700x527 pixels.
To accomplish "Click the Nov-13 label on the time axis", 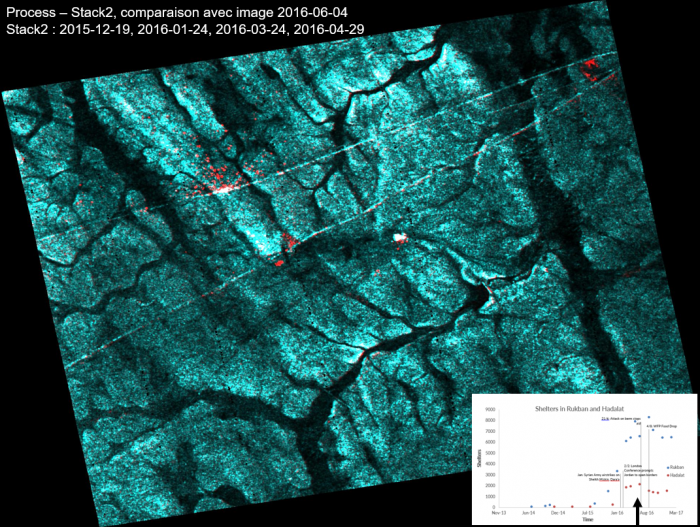I will tap(497, 511).
